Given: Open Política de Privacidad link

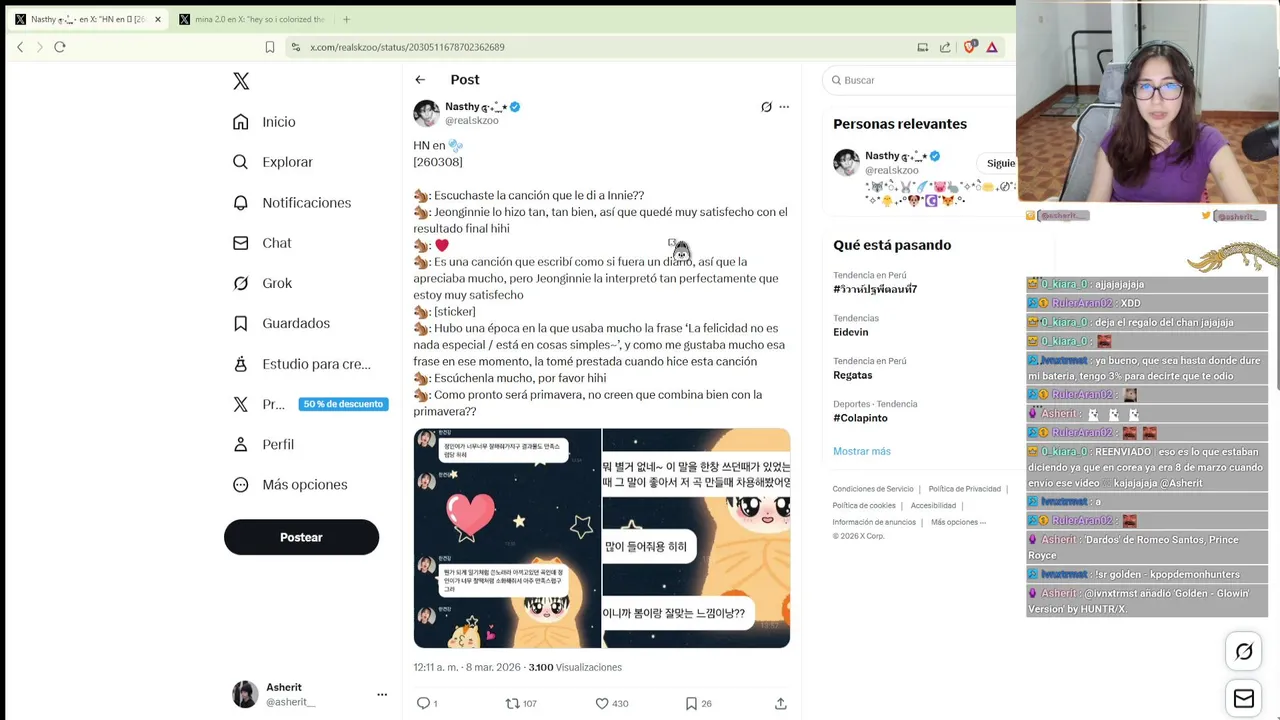Looking at the screenshot, I should [x=965, y=489].
